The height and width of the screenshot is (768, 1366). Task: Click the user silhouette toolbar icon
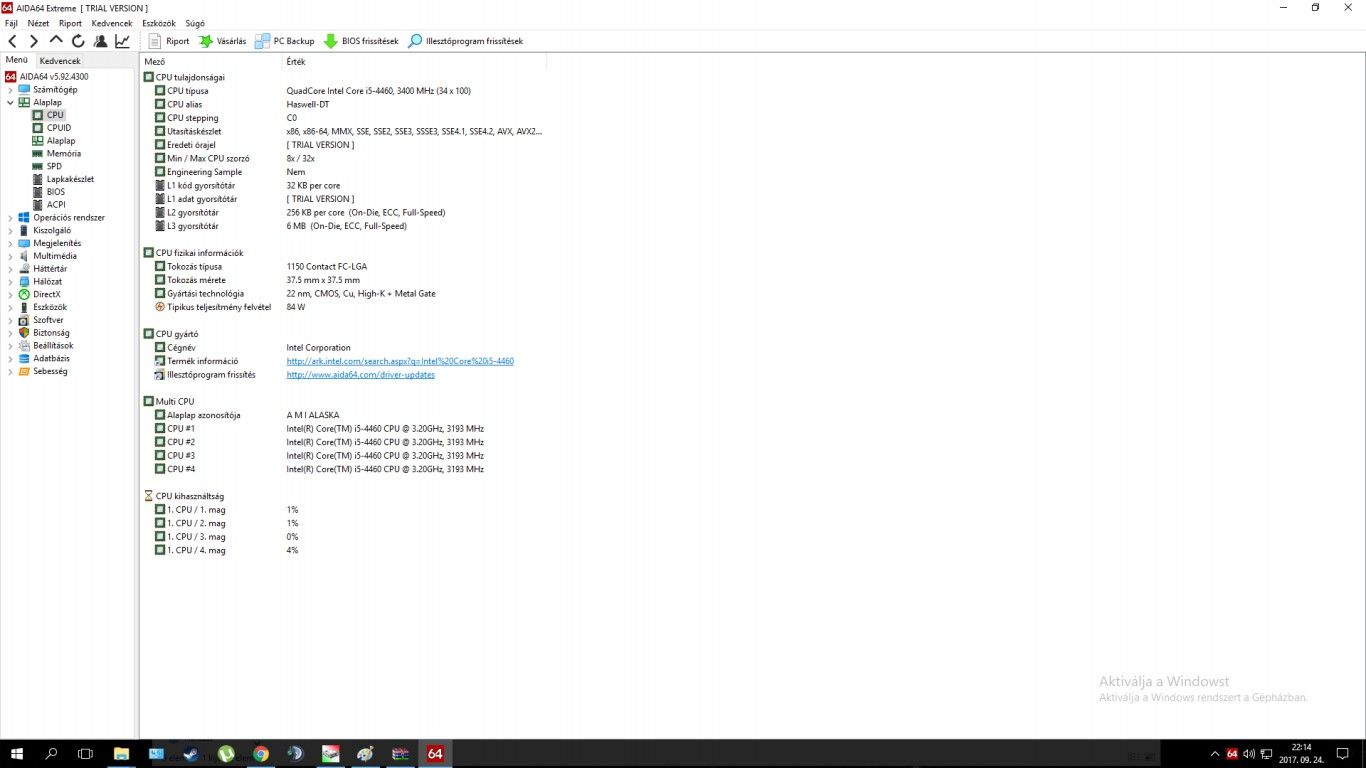coord(100,41)
